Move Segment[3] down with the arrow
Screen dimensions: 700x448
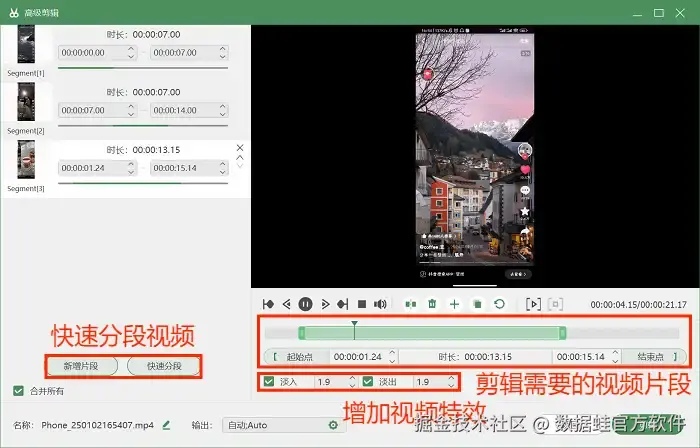tap(240, 166)
